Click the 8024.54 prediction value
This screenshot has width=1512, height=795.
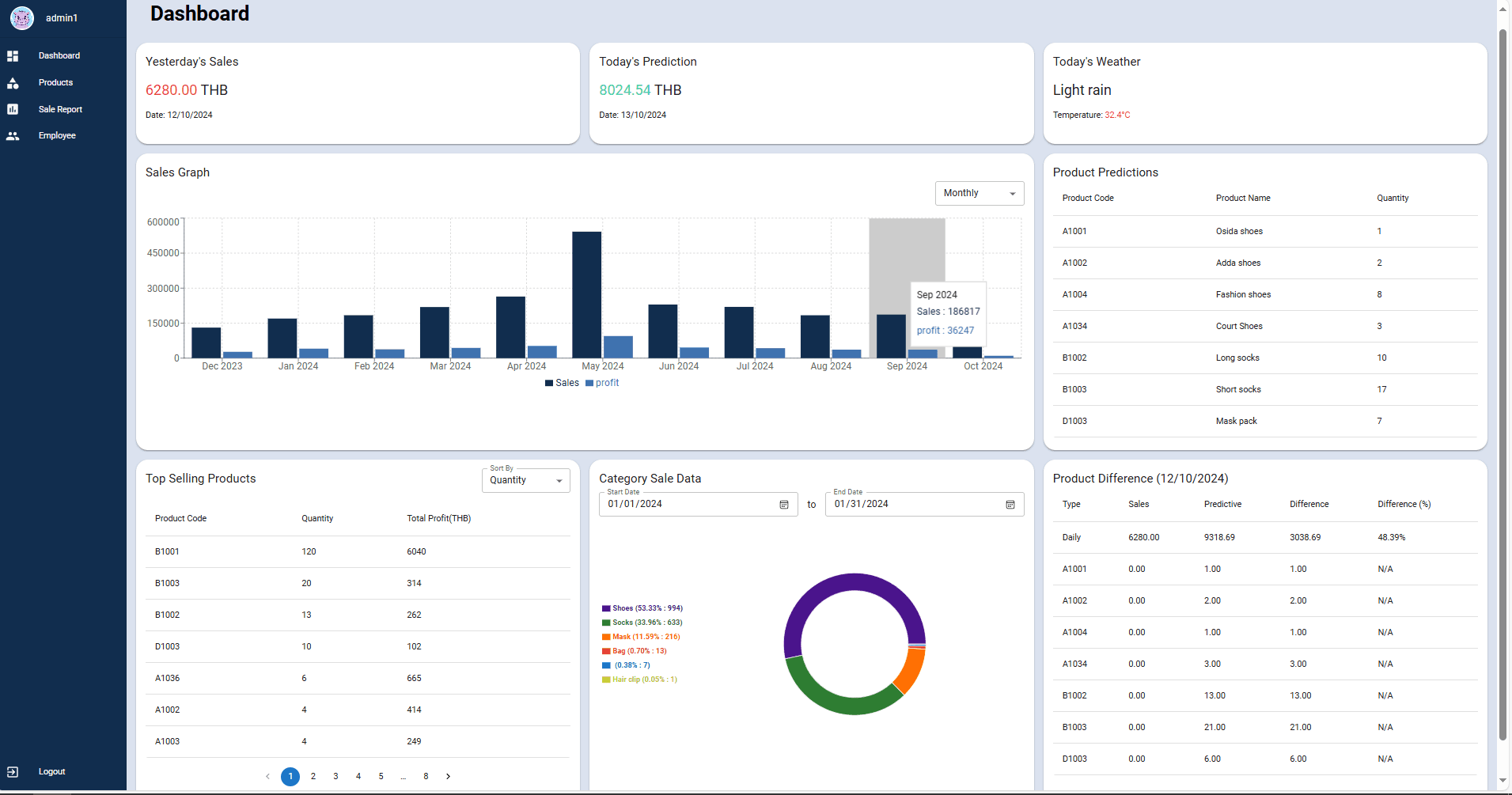click(x=624, y=91)
